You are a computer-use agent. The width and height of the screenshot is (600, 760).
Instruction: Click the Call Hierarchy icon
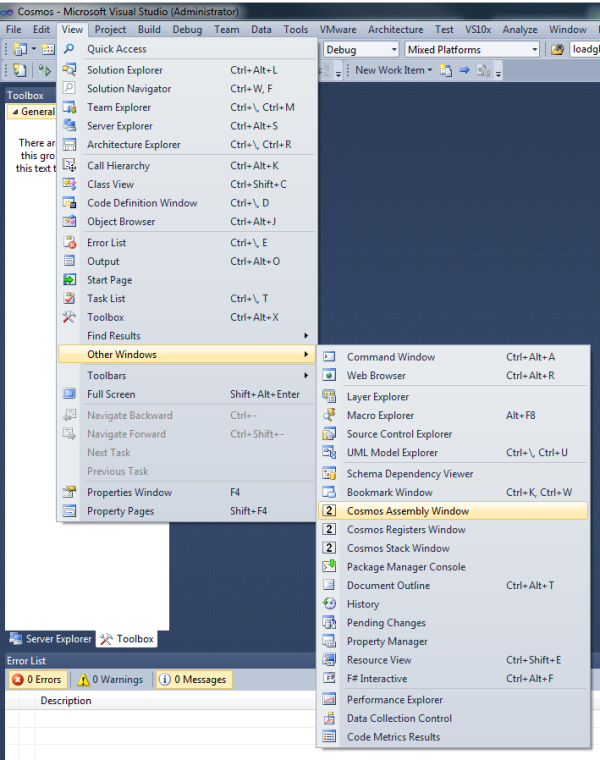pyautogui.click(x=69, y=166)
